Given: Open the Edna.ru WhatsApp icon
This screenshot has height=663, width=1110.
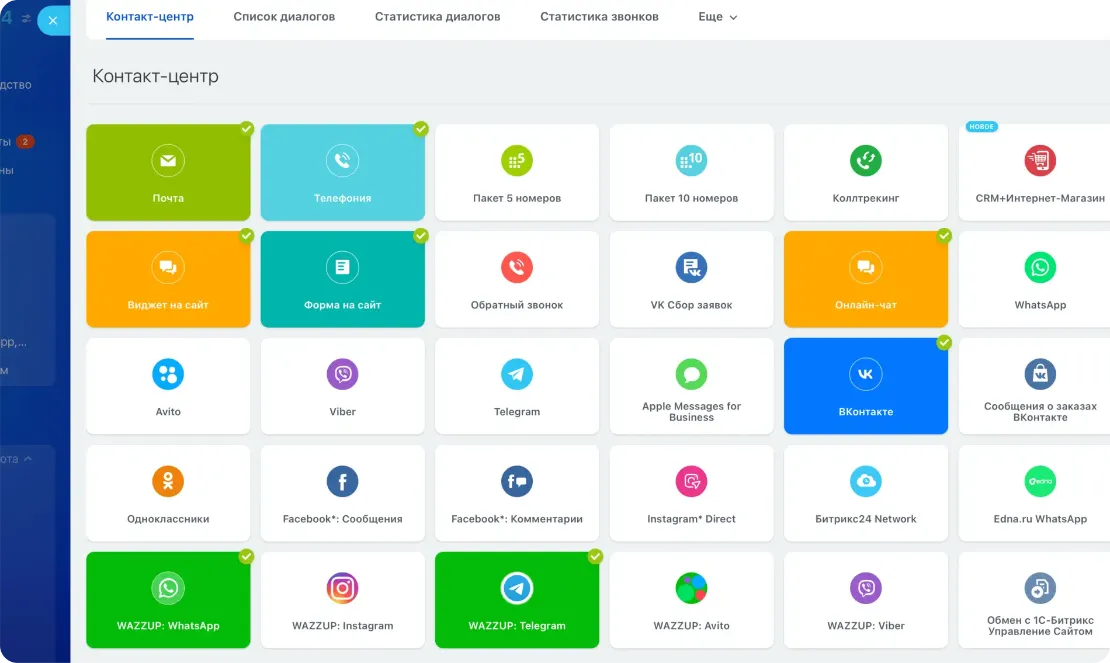Looking at the screenshot, I should point(1040,481).
